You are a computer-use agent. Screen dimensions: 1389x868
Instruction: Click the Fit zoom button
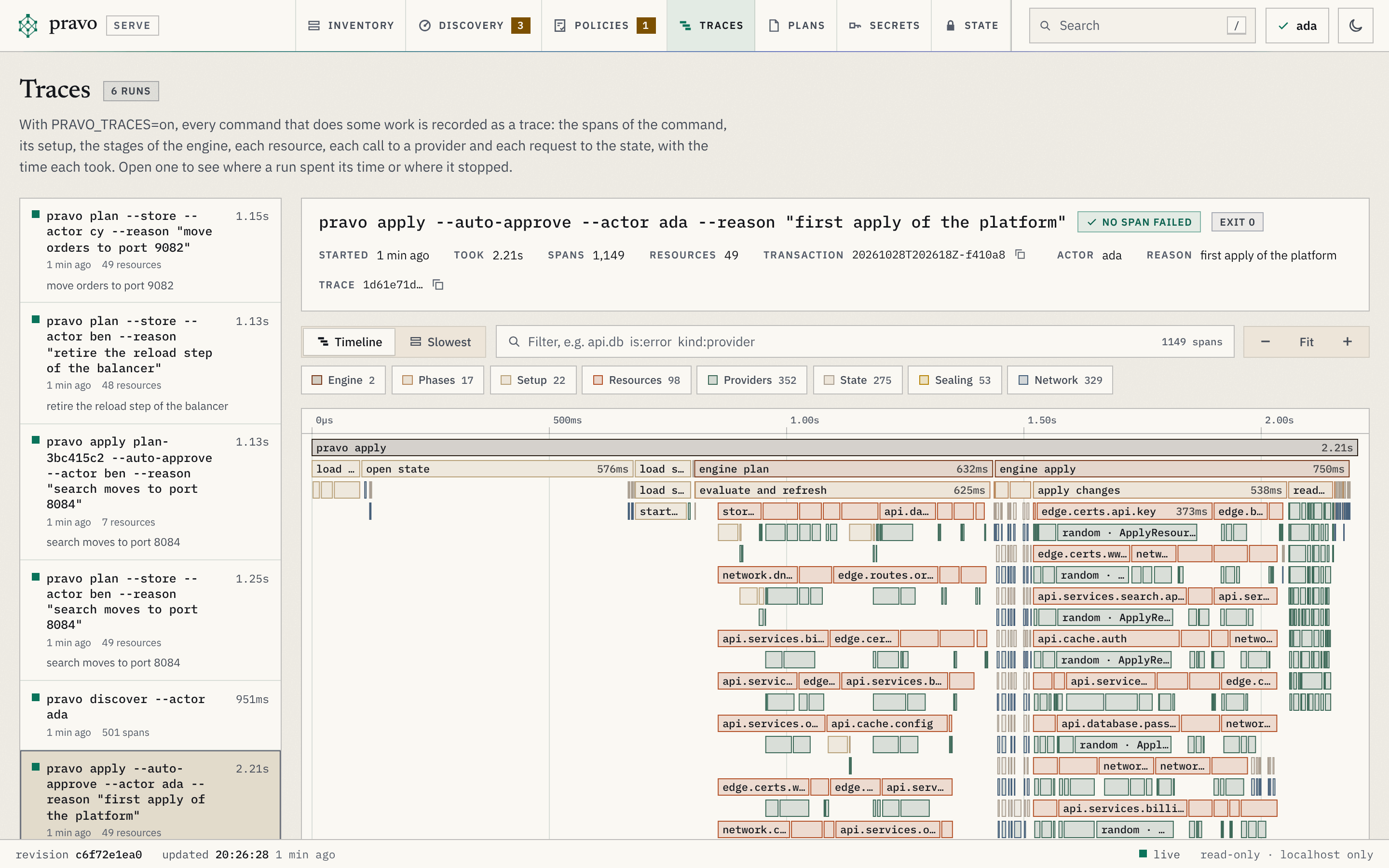pyautogui.click(x=1307, y=341)
